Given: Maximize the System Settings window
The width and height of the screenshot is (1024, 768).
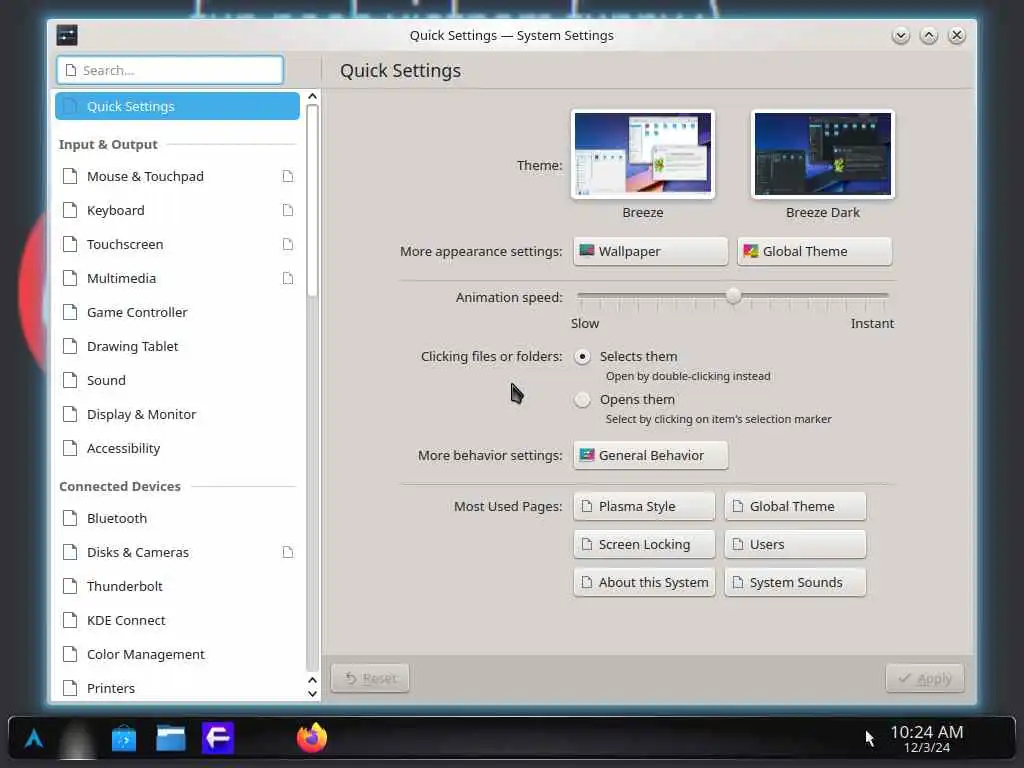Looking at the screenshot, I should (929, 35).
